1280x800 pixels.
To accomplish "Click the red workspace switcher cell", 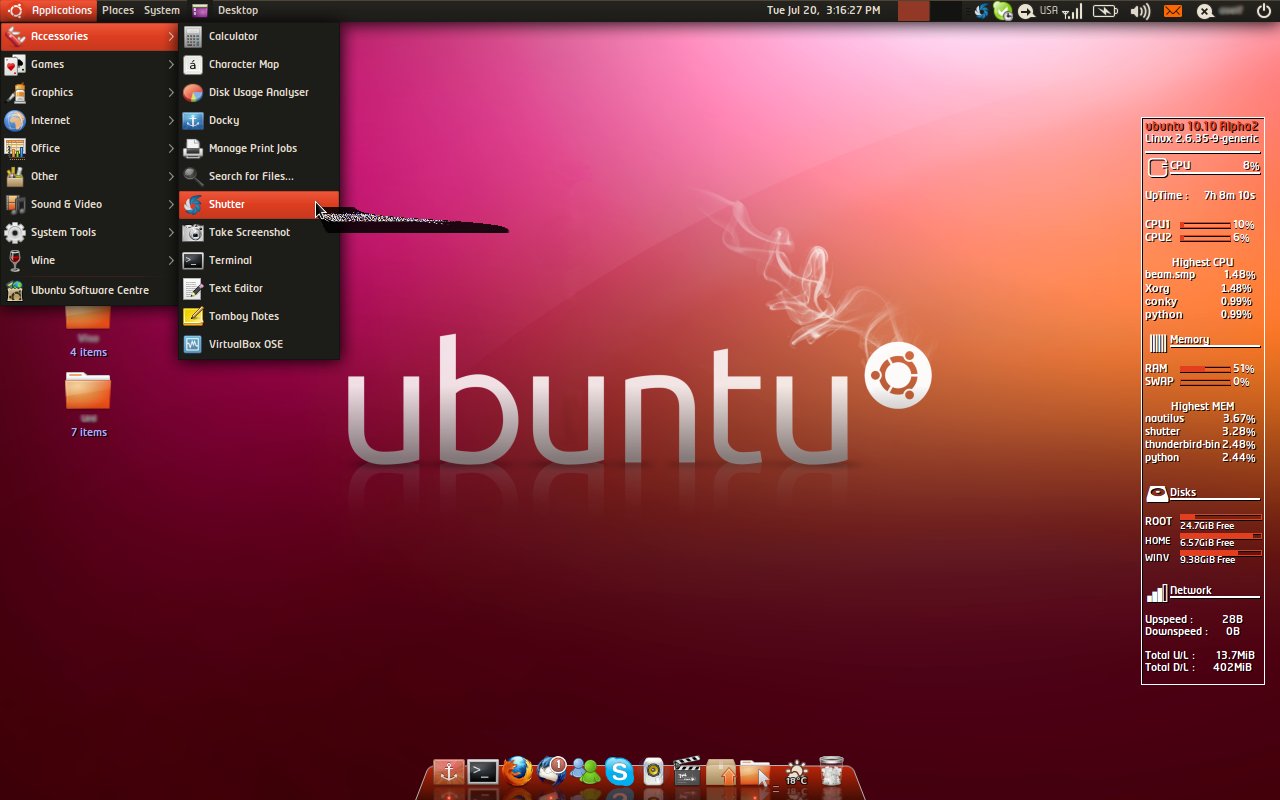I will (x=913, y=11).
